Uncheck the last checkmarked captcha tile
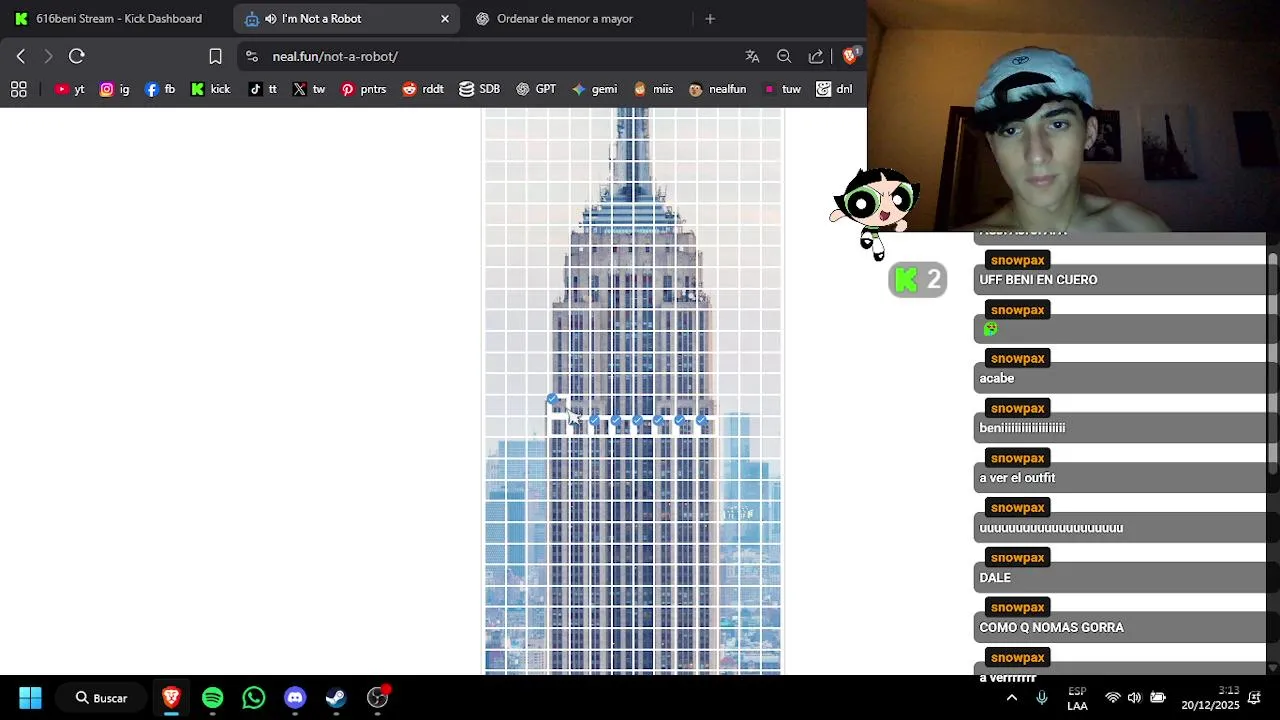 tap(701, 420)
